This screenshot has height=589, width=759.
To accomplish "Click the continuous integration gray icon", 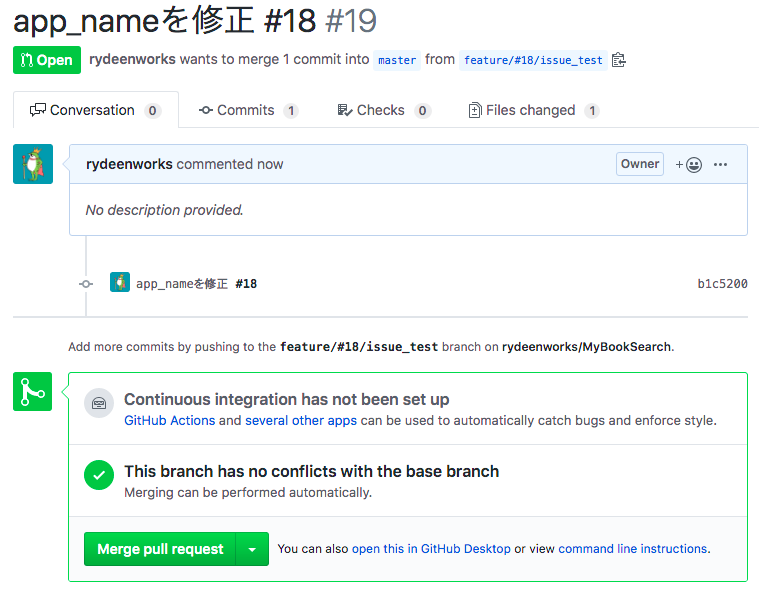I will (99, 403).
